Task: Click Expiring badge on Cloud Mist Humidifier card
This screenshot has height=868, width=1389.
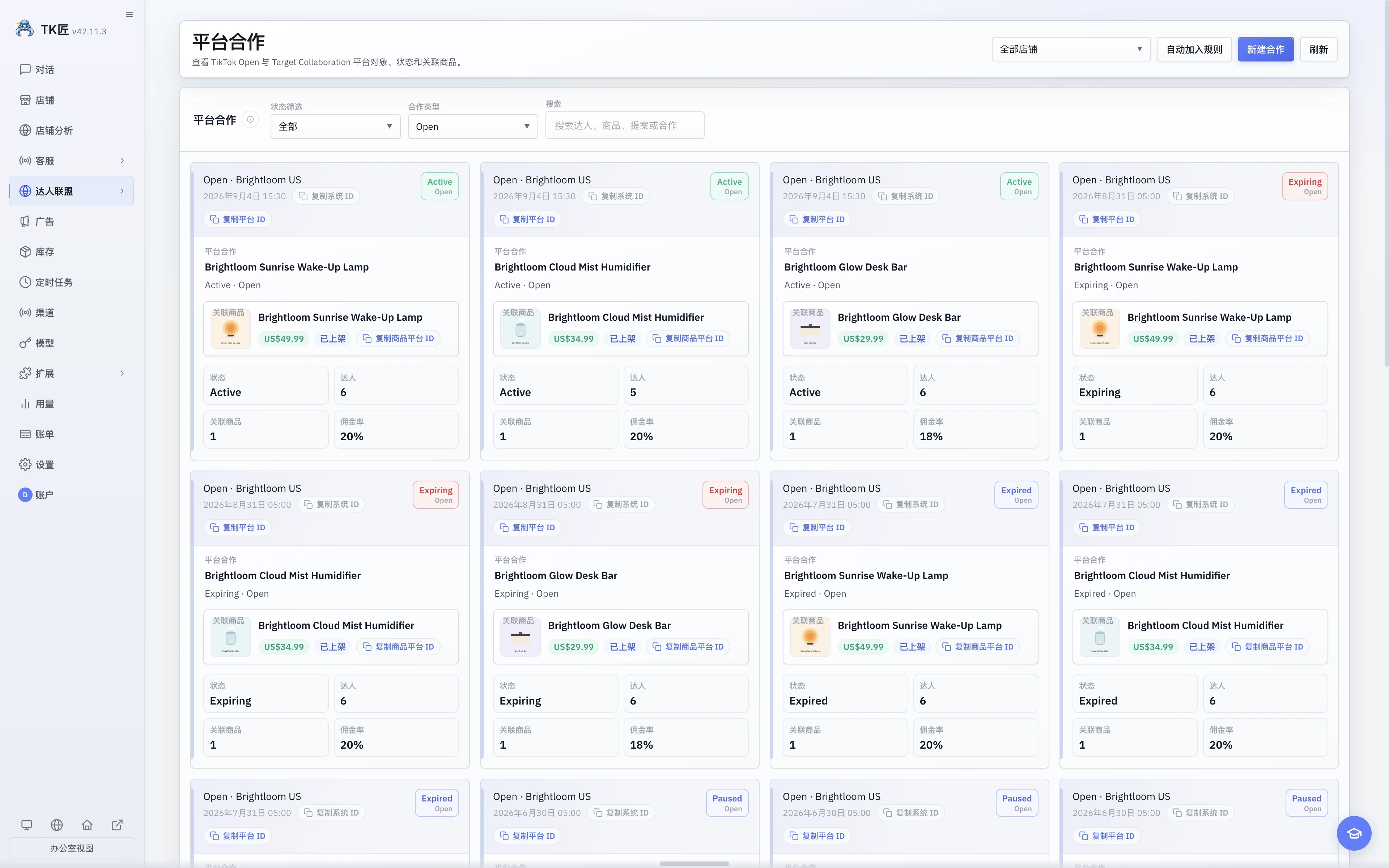Action: tap(436, 495)
